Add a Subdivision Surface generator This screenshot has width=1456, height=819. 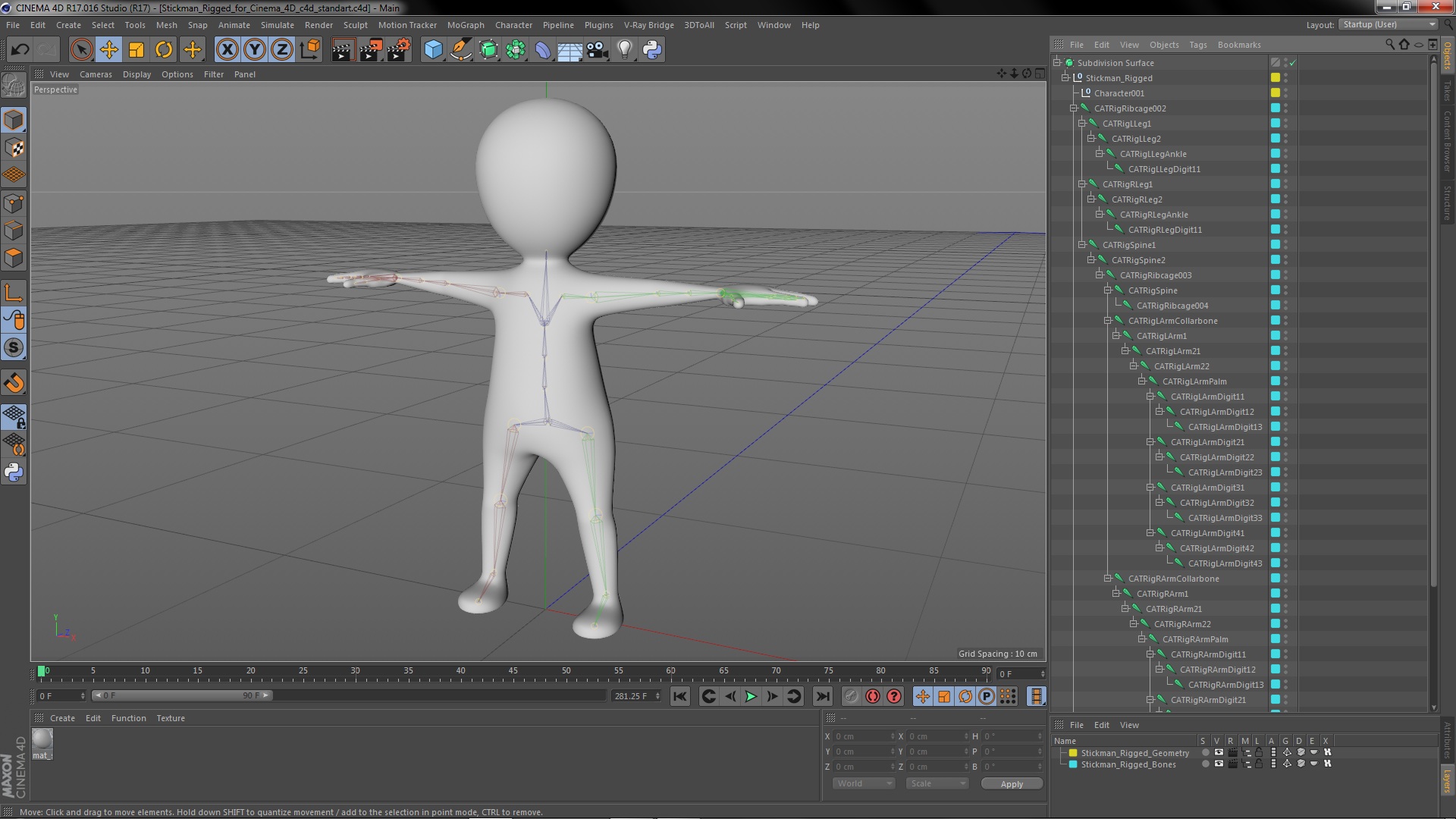[x=488, y=50]
